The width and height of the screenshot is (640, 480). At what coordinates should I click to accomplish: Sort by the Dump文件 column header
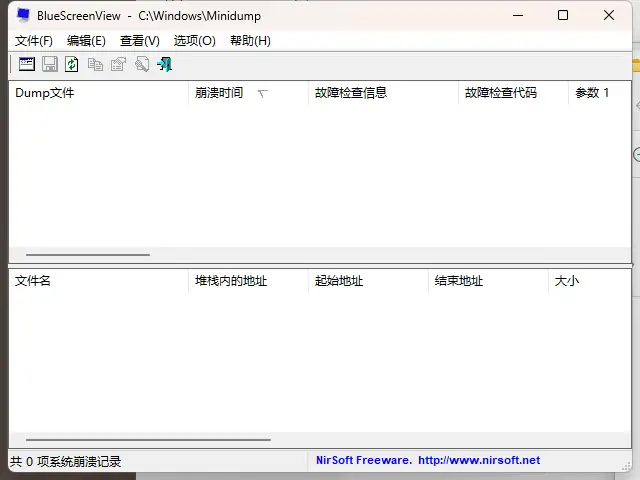[x=98, y=93]
